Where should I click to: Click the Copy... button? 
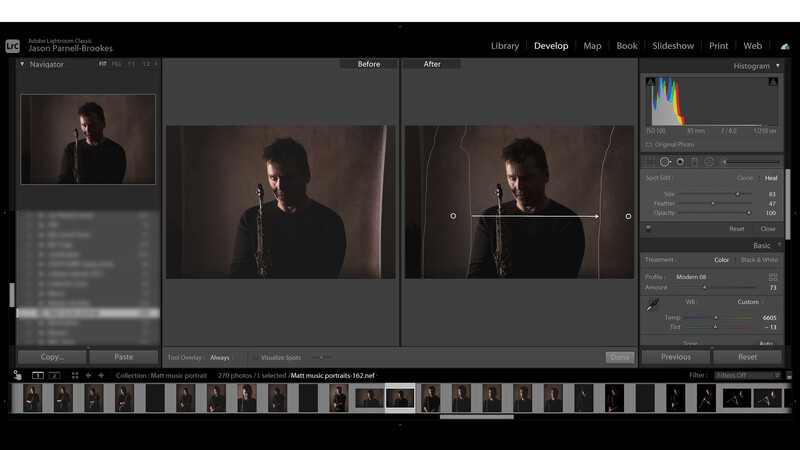pos(52,357)
